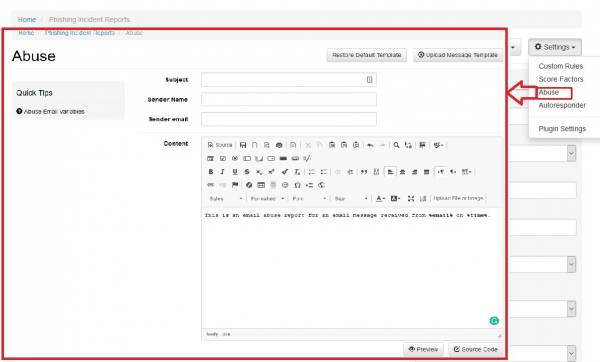Apply Italic formatting in the editor
The image size is (600, 362).
click(222, 172)
